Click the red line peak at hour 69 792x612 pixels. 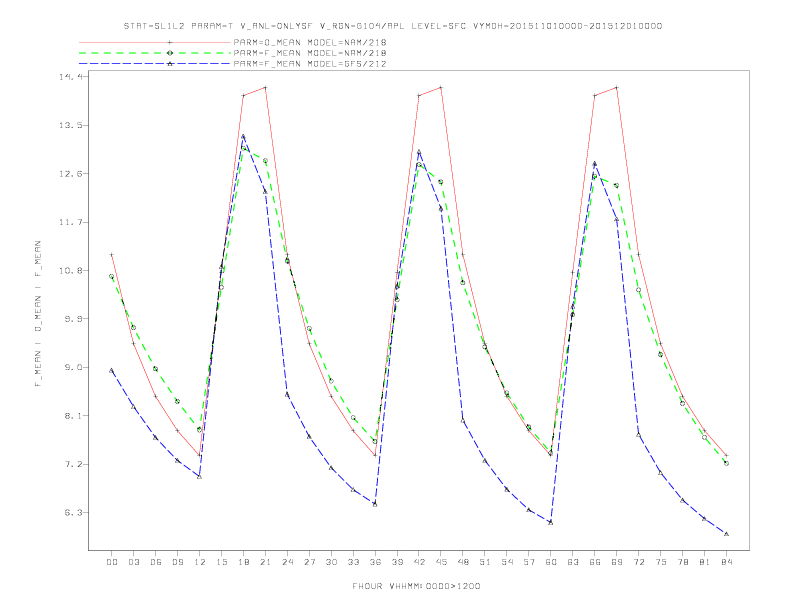pyautogui.click(x=617, y=87)
